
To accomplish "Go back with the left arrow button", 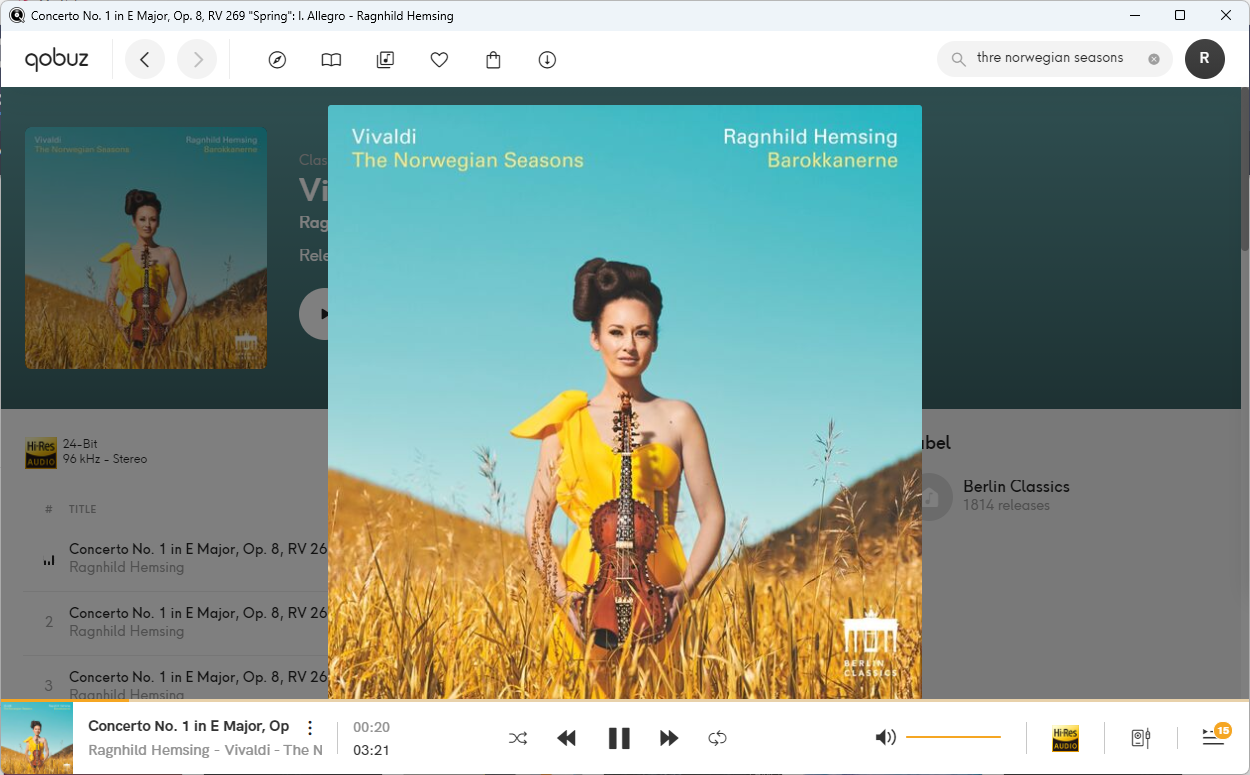I will coord(145,60).
